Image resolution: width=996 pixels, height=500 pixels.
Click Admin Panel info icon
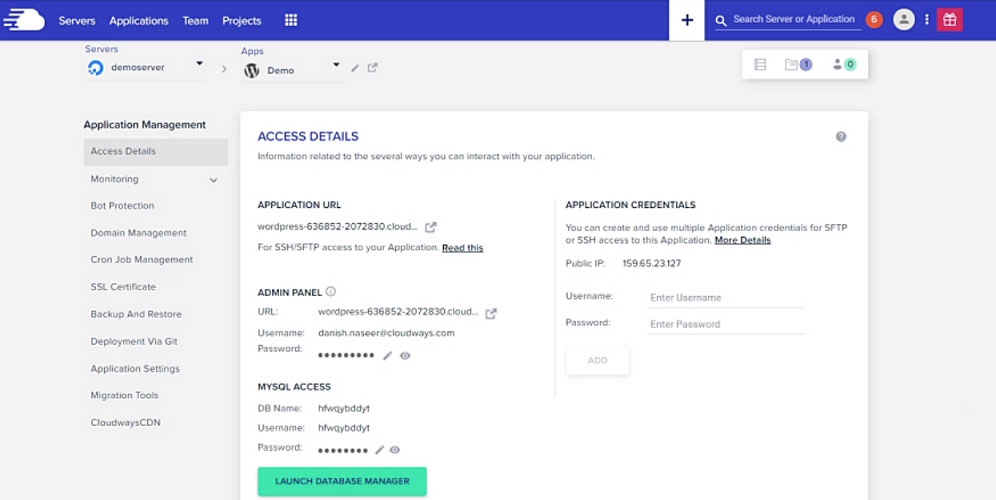pyautogui.click(x=330, y=292)
